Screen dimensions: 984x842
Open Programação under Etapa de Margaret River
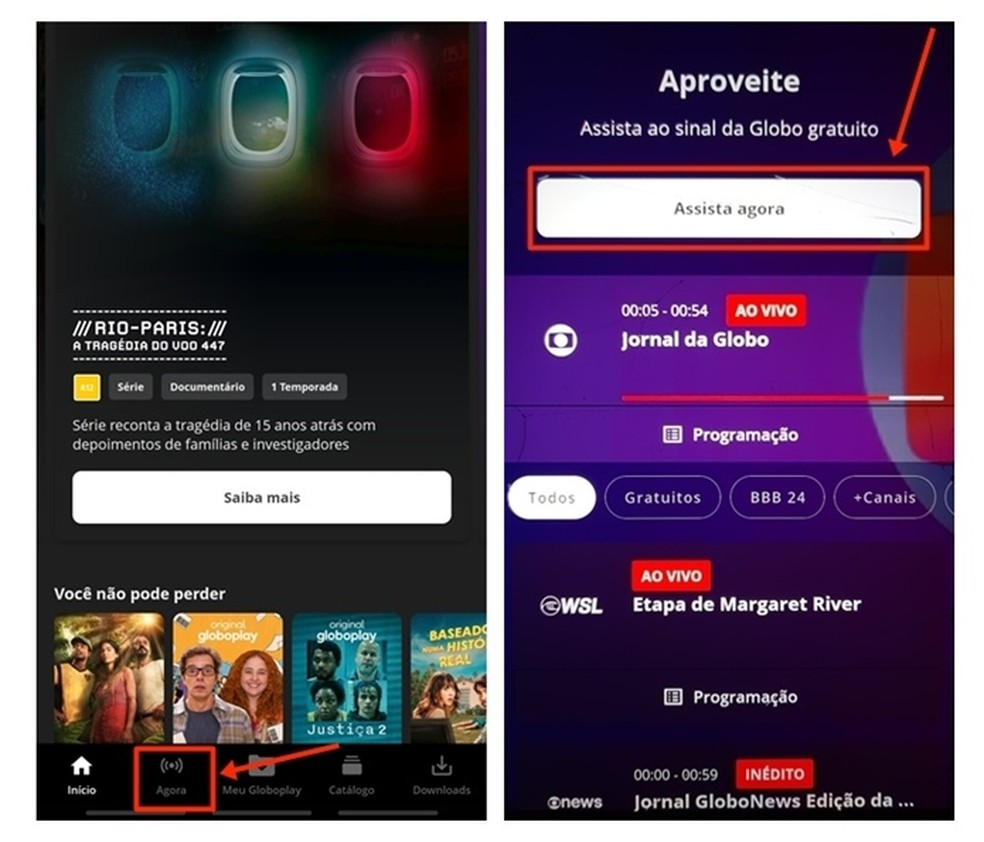pyautogui.click(x=730, y=697)
